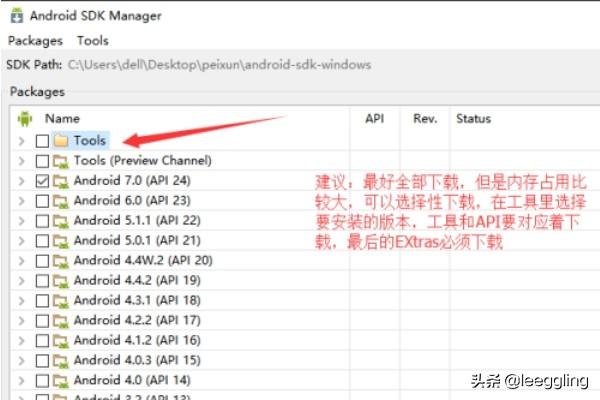
Task: Select the 'Android 4.3.1 (API 18)' row label
Action: [137, 300]
